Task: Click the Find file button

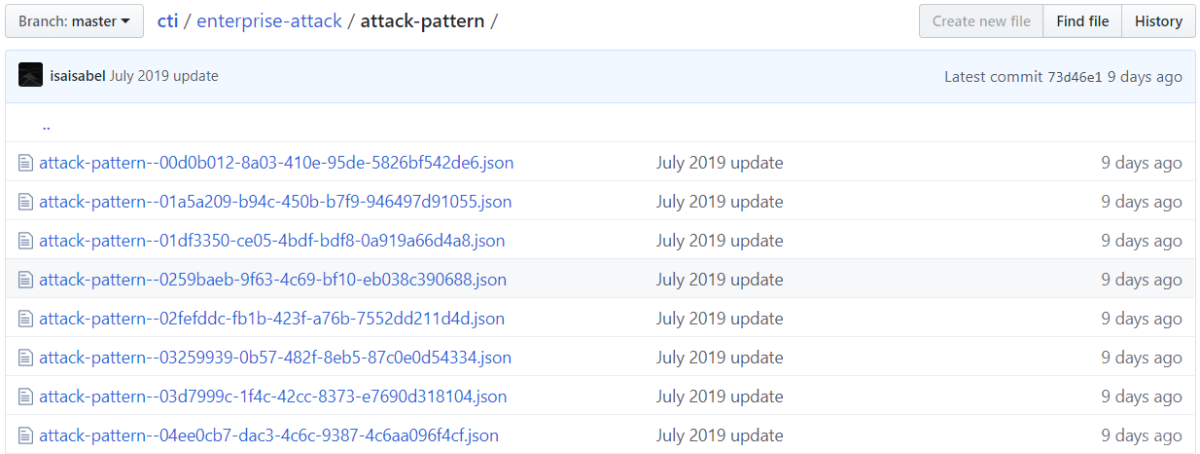Action: click(1082, 21)
